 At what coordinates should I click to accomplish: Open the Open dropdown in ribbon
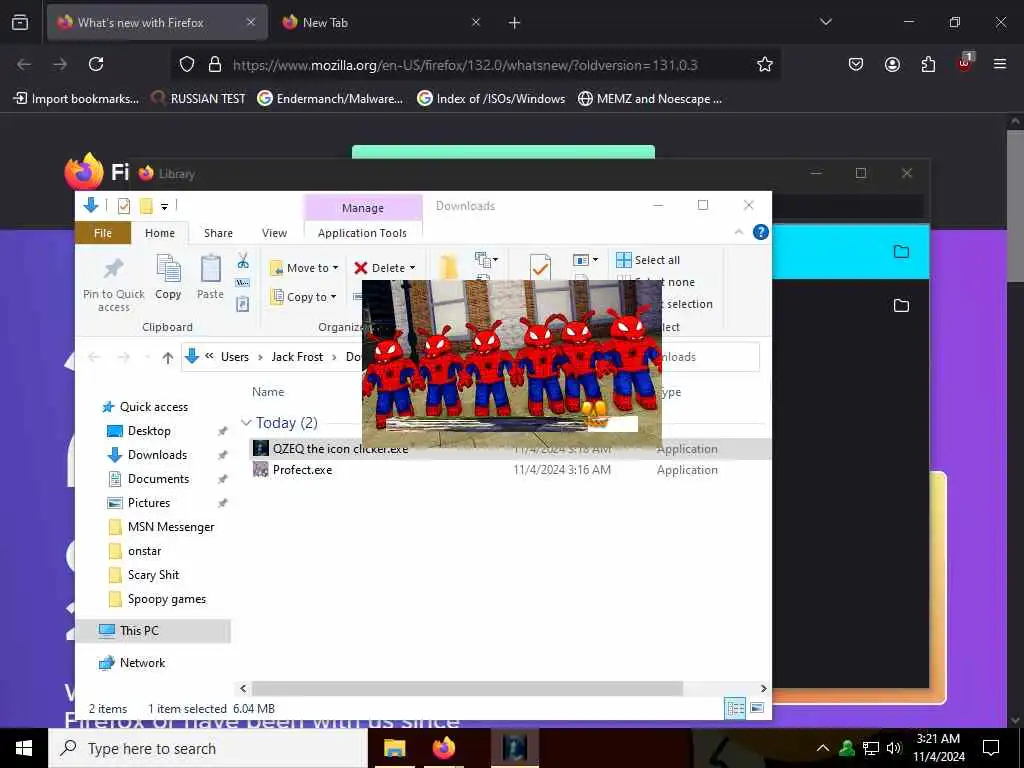pyautogui.click(x=585, y=260)
